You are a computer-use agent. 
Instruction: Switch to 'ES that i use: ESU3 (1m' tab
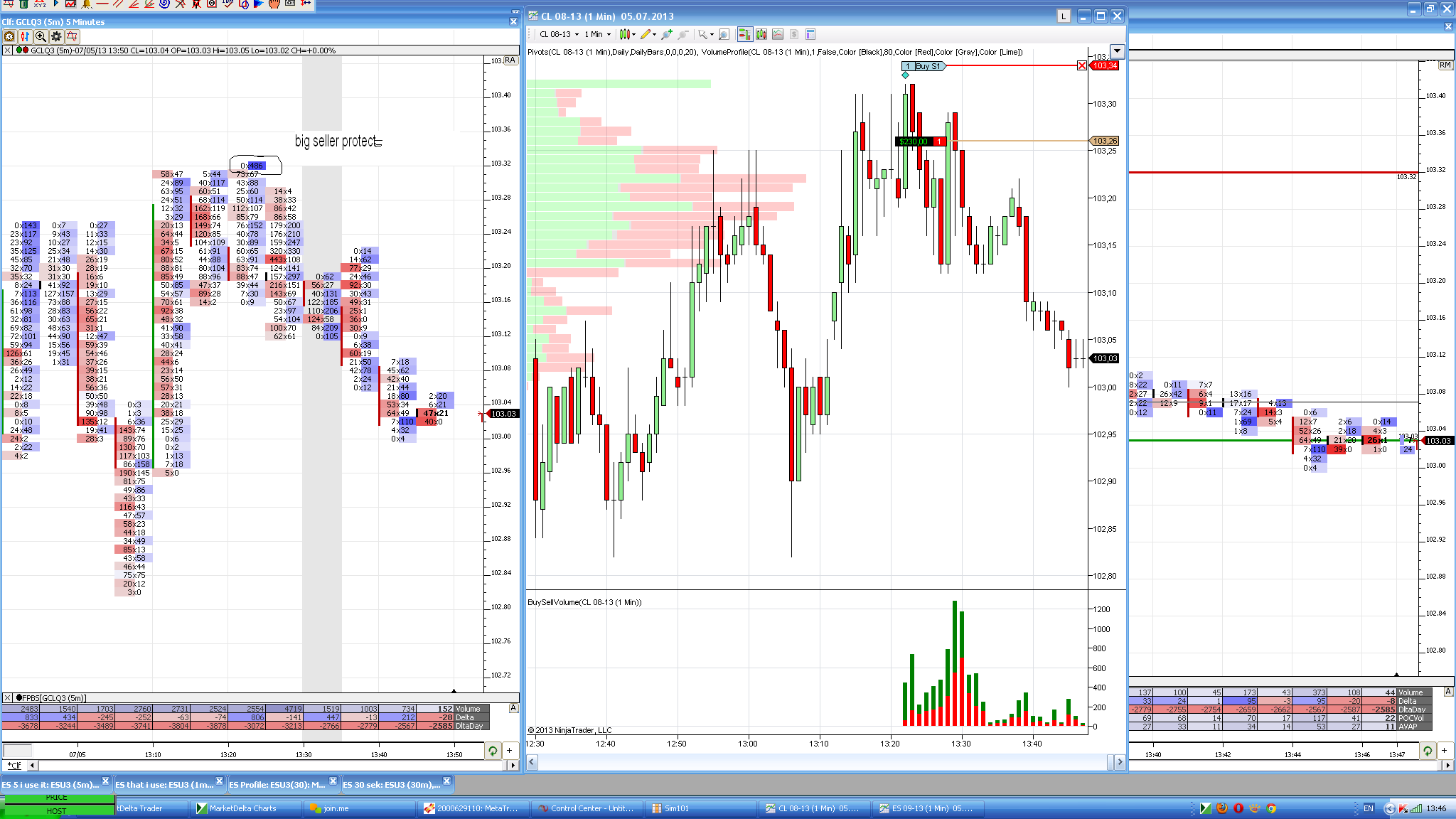point(164,785)
